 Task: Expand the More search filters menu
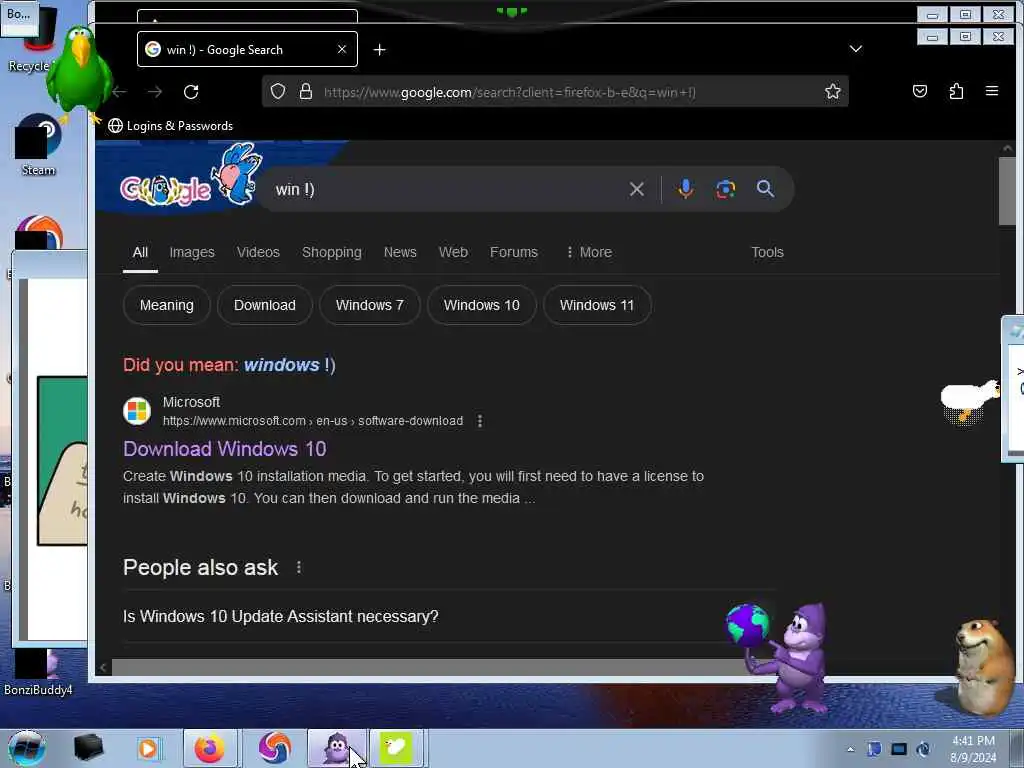[589, 252]
